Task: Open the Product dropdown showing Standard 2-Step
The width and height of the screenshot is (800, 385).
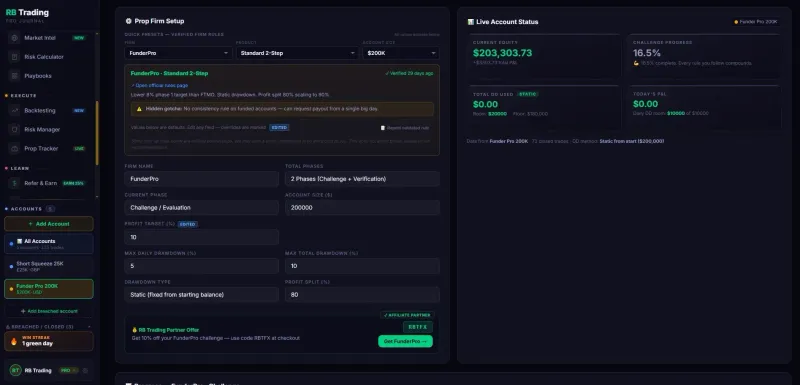Action: click(x=297, y=53)
